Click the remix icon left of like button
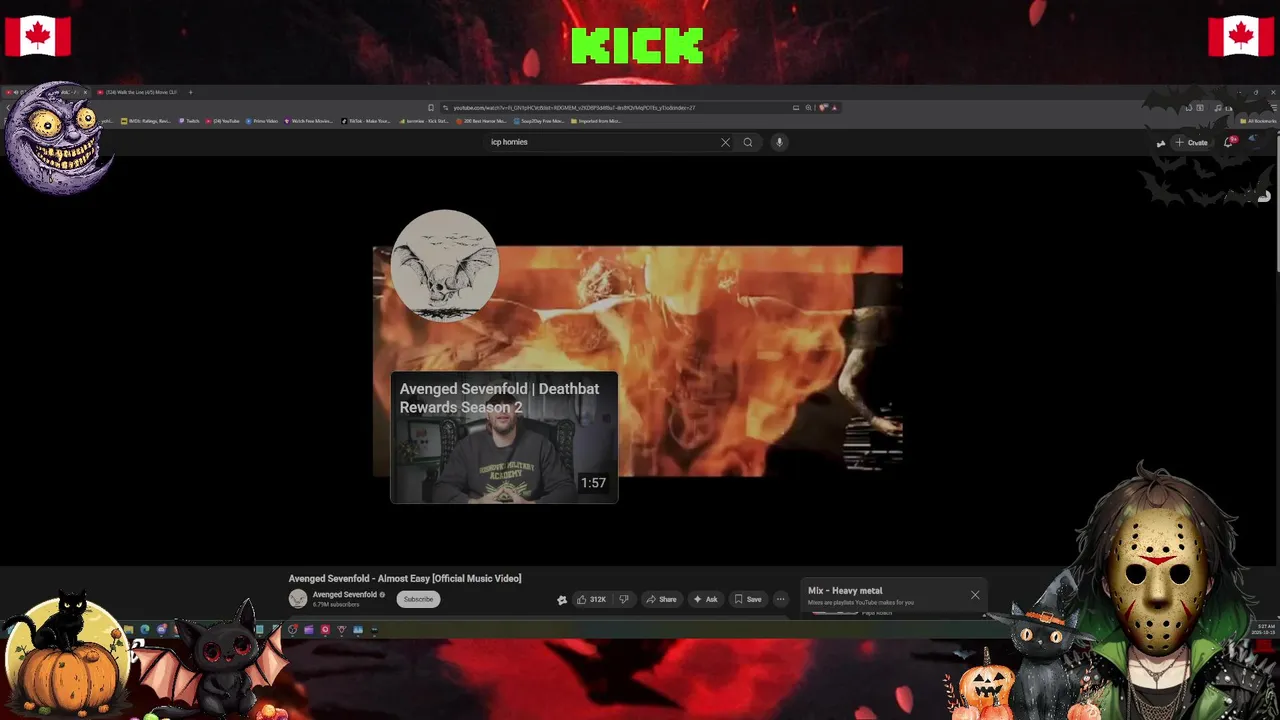The image size is (1280, 720). [x=562, y=600]
